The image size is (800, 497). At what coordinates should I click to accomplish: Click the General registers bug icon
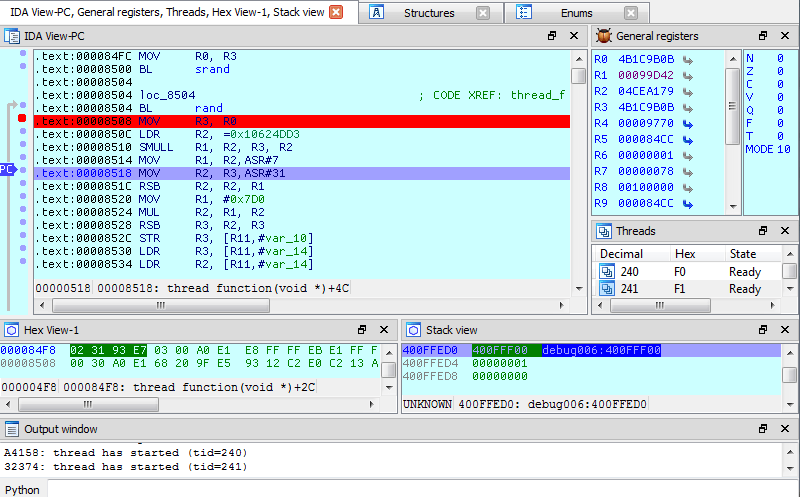tap(604, 36)
